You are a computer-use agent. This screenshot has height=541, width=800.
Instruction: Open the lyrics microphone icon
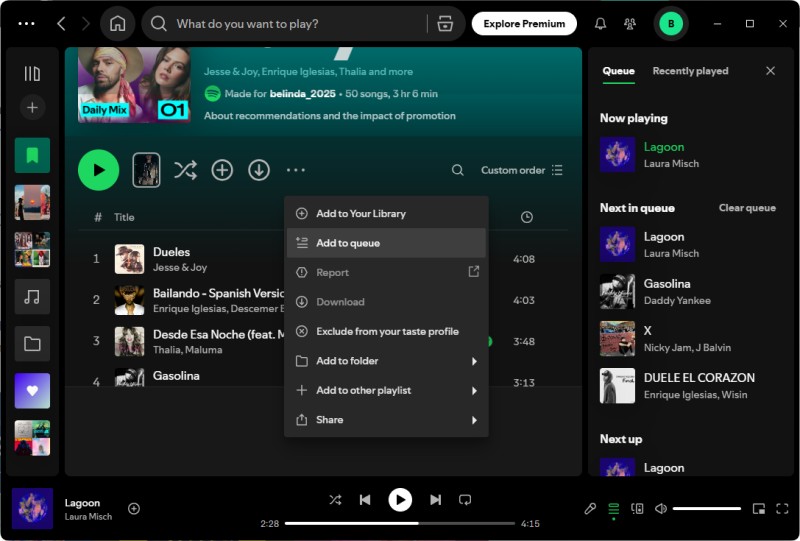point(590,508)
